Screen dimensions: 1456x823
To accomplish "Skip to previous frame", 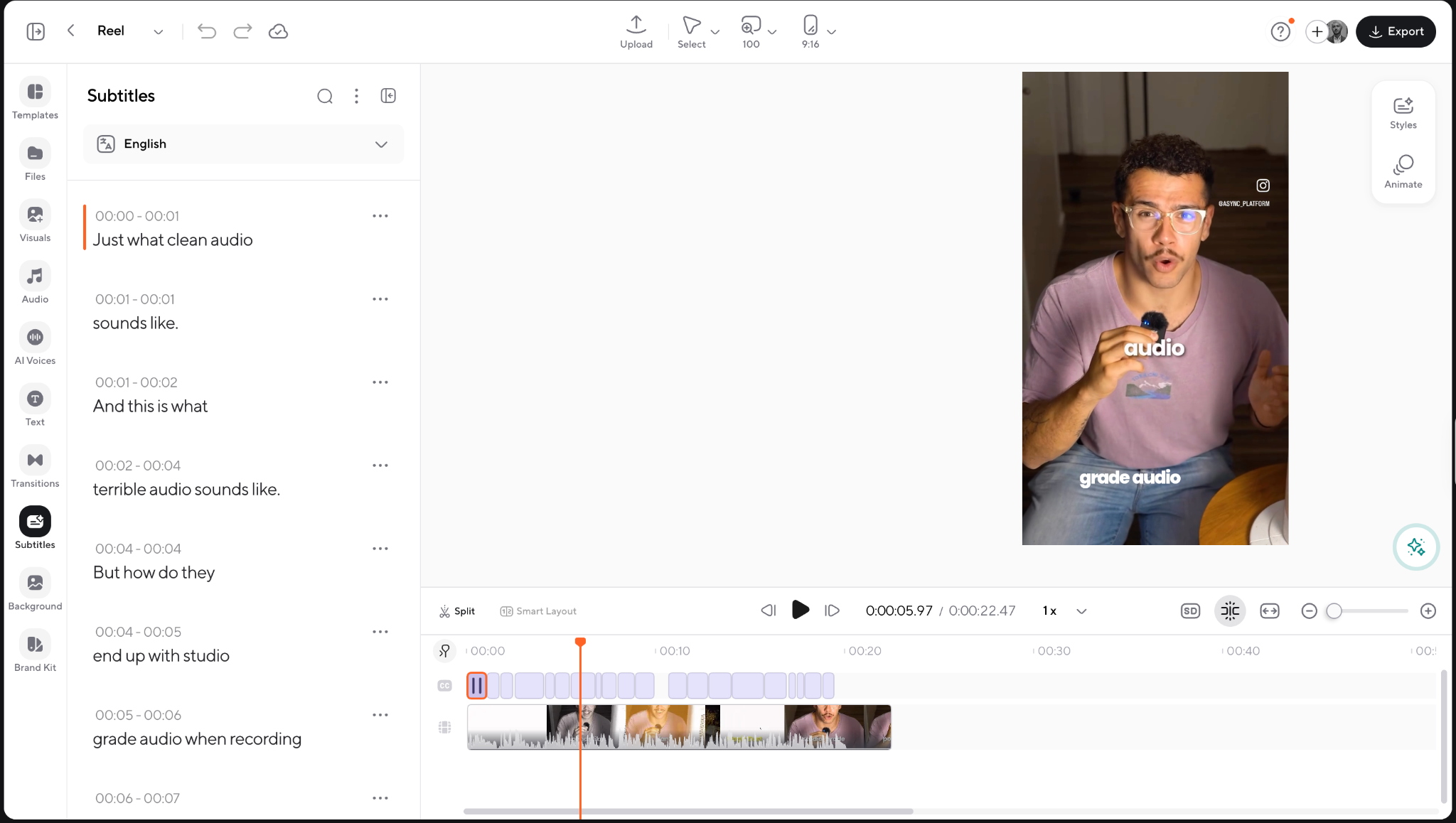I will coord(768,610).
